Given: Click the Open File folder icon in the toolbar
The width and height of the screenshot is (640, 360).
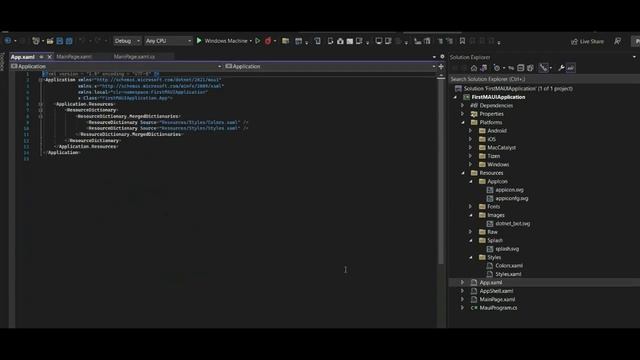Looking at the screenshot, I should click(x=50, y=41).
